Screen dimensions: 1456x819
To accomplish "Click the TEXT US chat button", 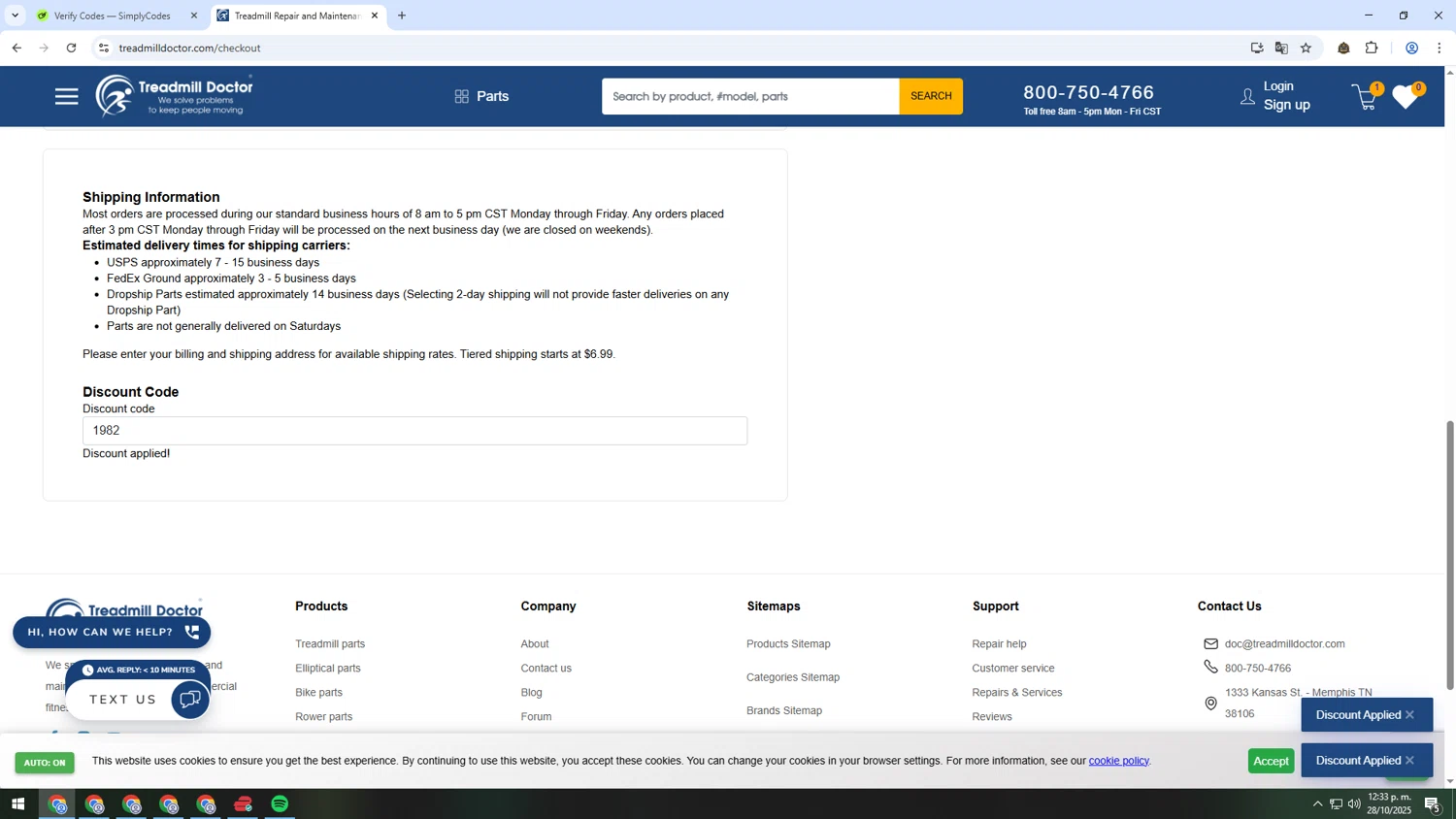I will (x=138, y=700).
